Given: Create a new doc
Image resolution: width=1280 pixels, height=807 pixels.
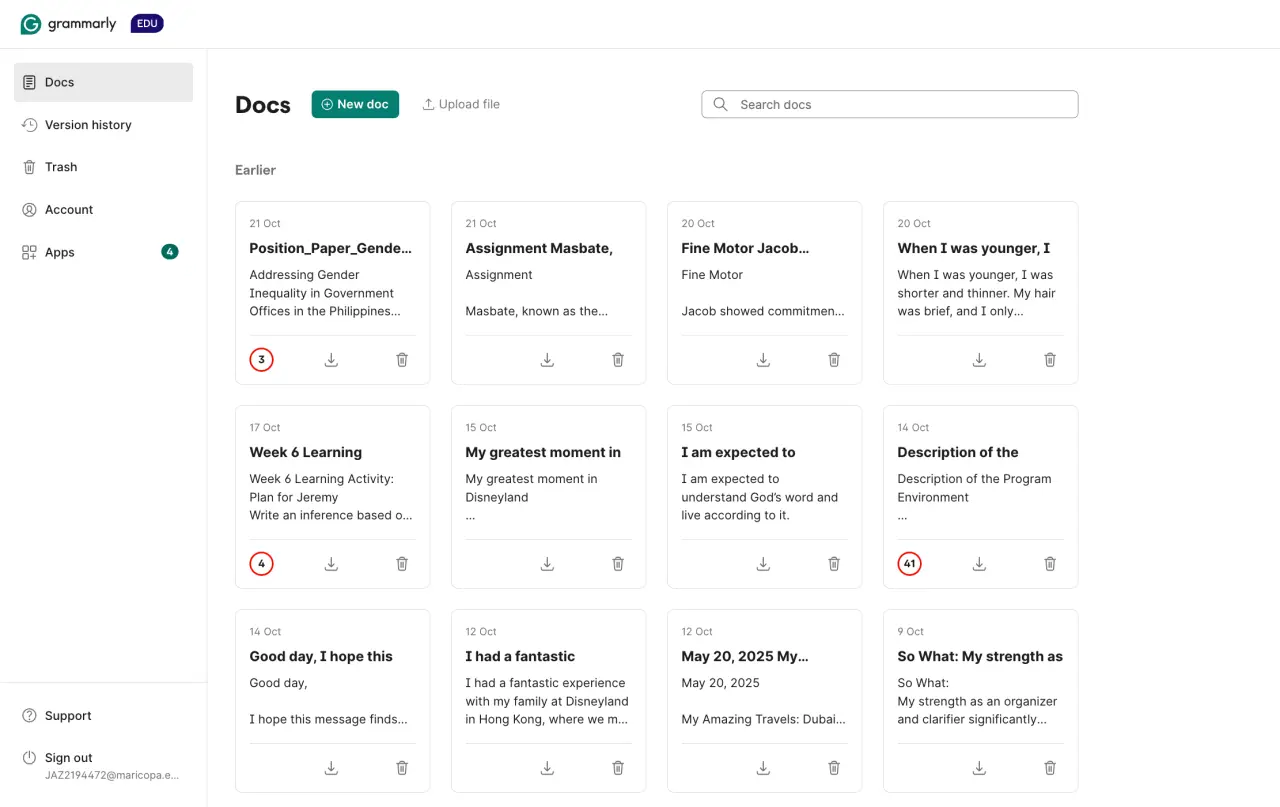Looking at the screenshot, I should tap(355, 104).
